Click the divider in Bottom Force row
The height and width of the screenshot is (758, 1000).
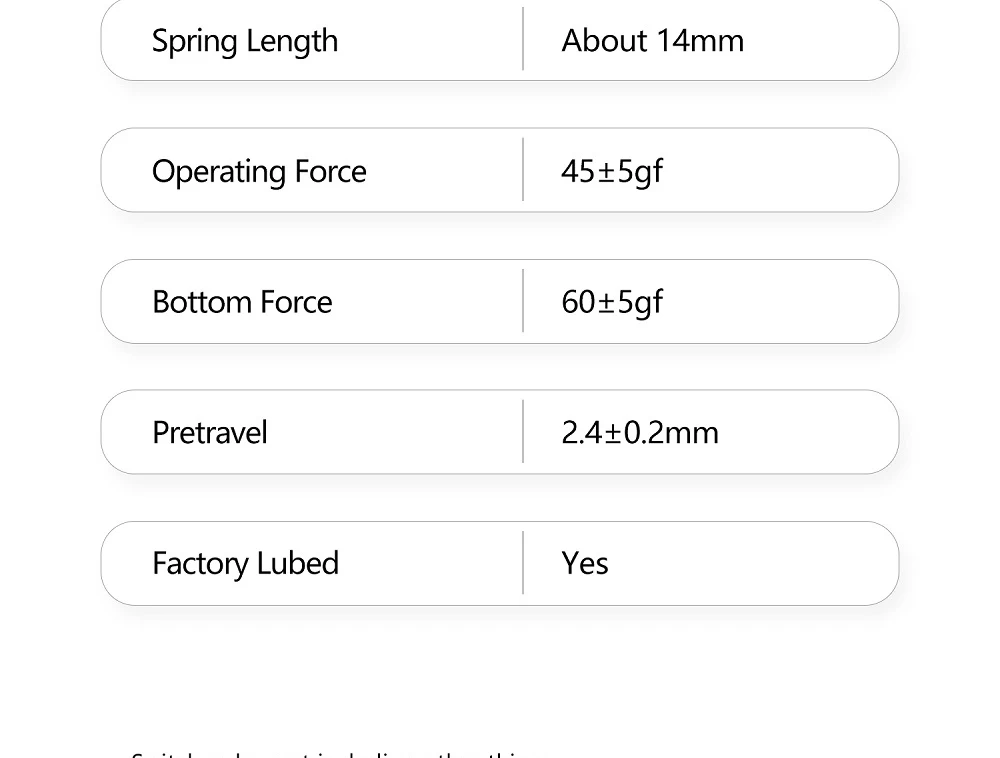click(523, 301)
